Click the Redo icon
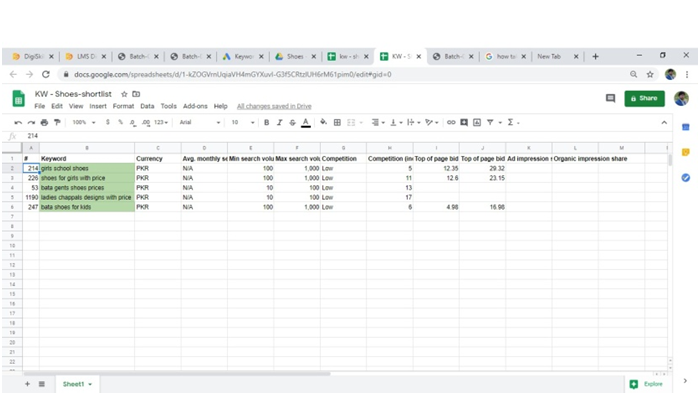Viewport: 700px width, 395px height. tap(31, 122)
